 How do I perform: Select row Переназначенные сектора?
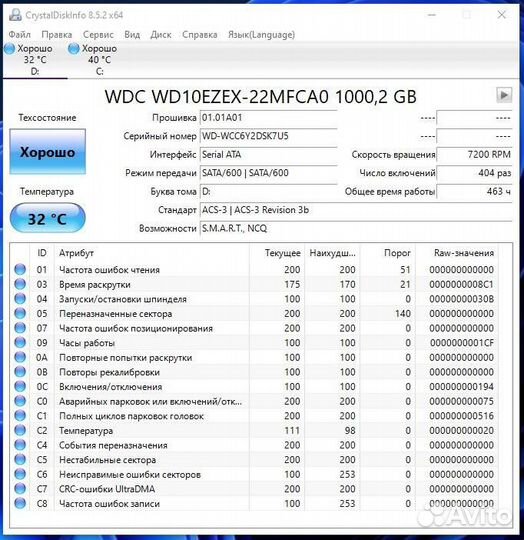(254, 313)
